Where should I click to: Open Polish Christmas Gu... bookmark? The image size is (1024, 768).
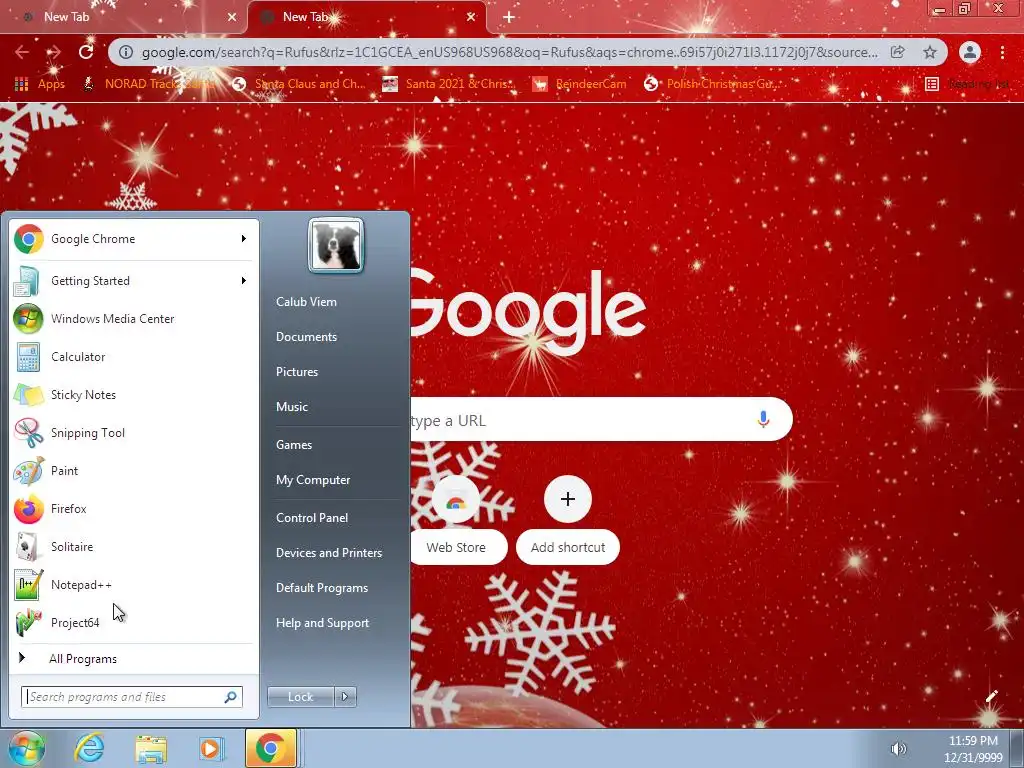click(x=711, y=84)
